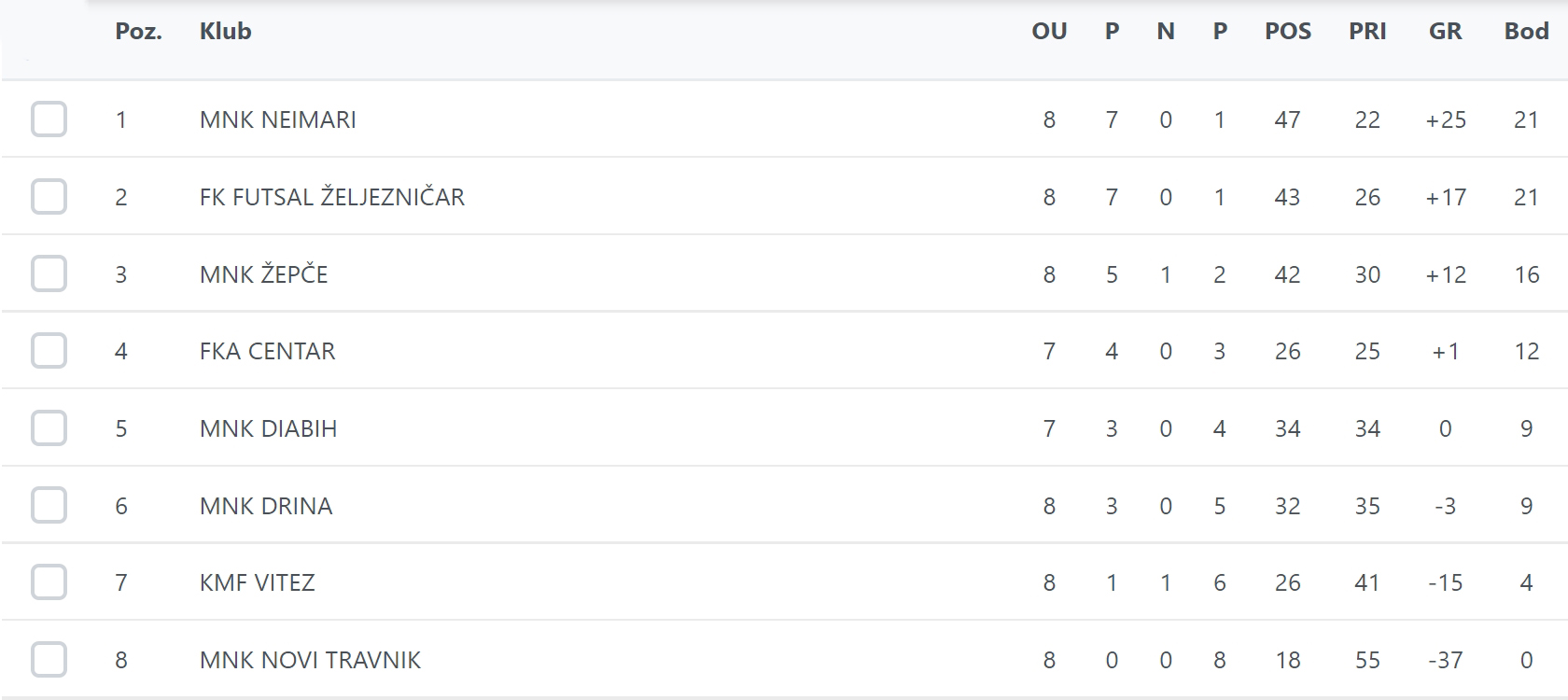The height and width of the screenshot is (700, 1568).
Task: Open the MNK NEIMARI club name
Action: coord(278,119)
